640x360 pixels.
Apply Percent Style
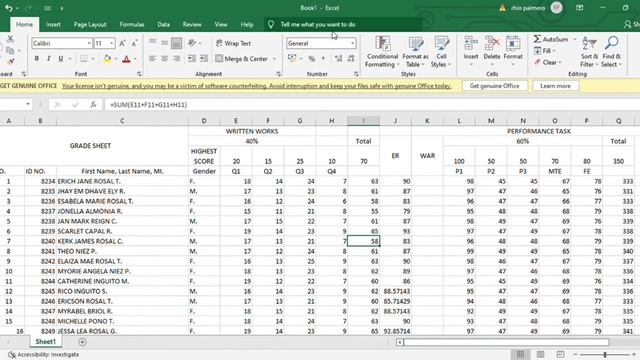(312, 59)
